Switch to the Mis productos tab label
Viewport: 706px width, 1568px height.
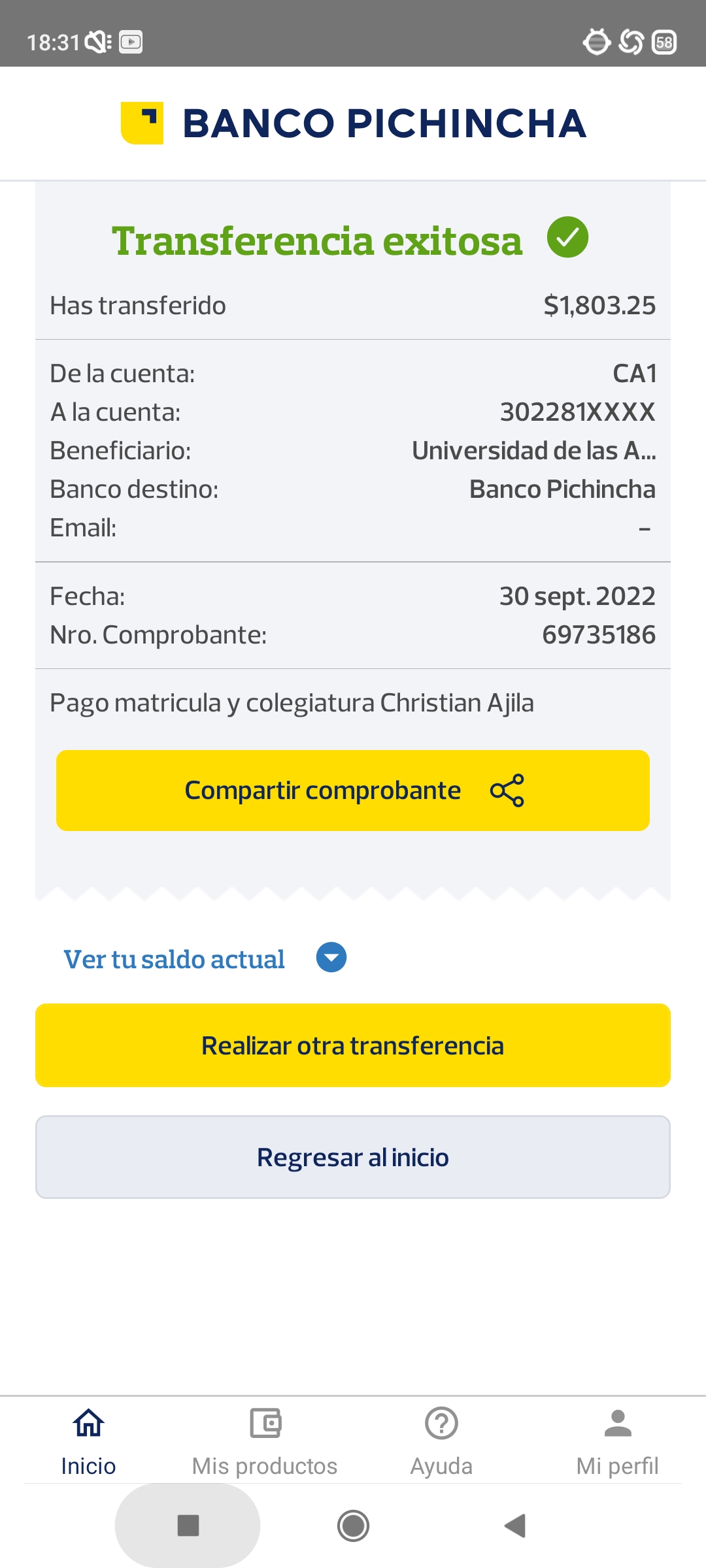265,1466
